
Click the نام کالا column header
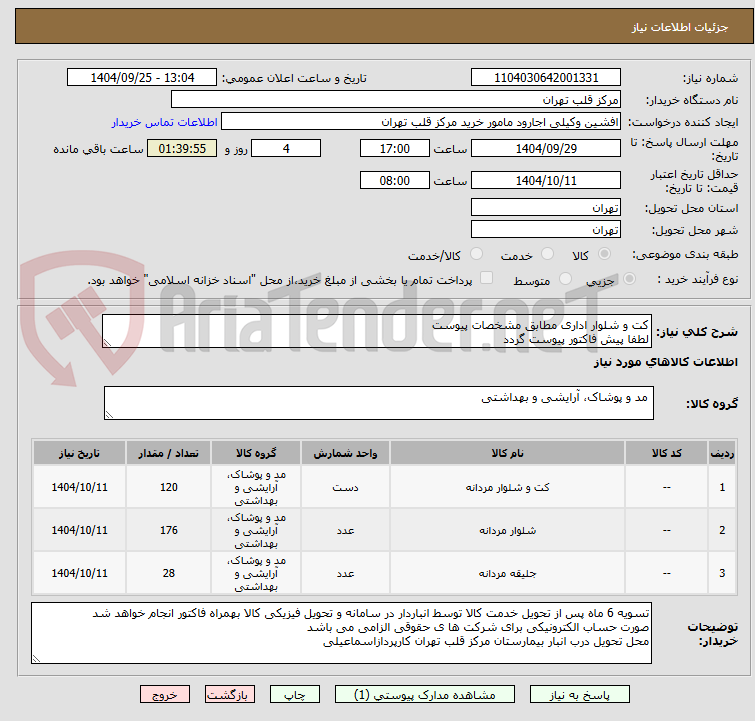(x=508, y=453)
